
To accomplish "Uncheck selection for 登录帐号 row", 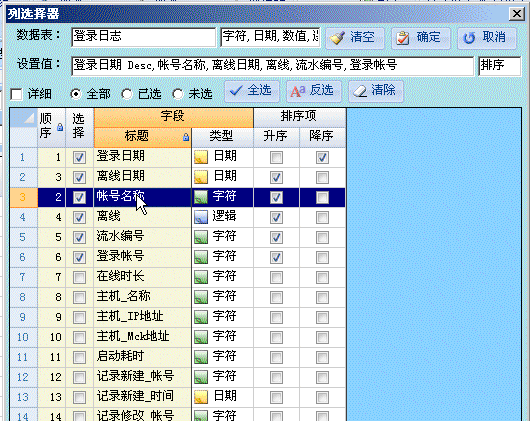I will [79, 257].
